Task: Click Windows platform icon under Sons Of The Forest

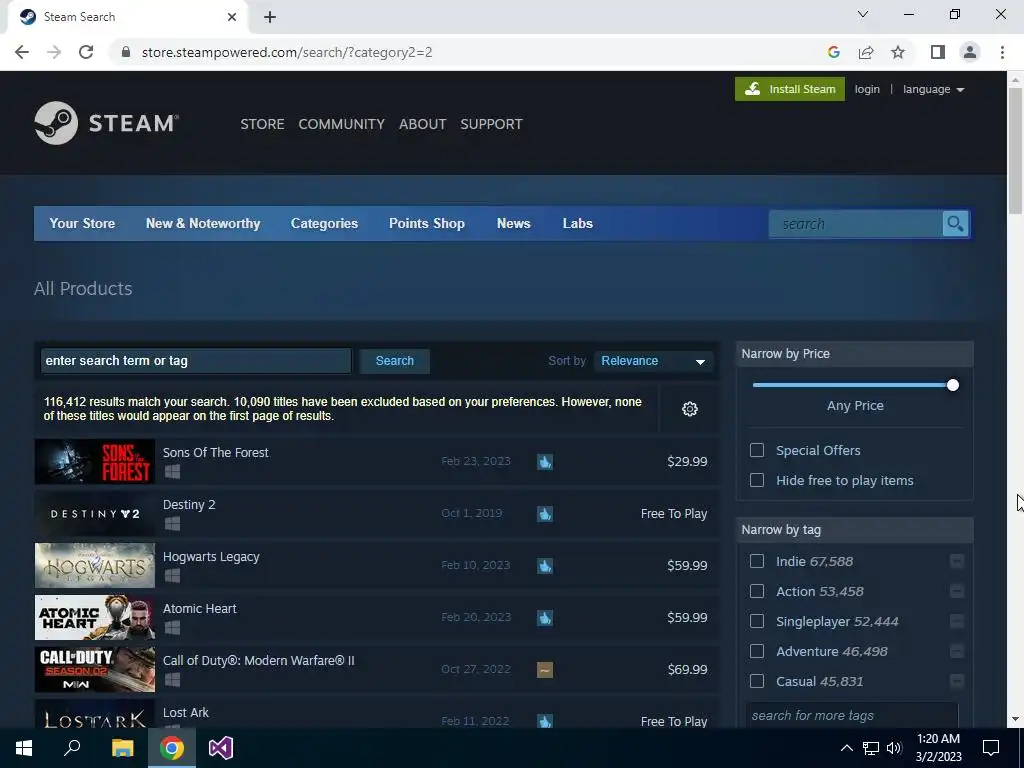Action: pos(172,472)
